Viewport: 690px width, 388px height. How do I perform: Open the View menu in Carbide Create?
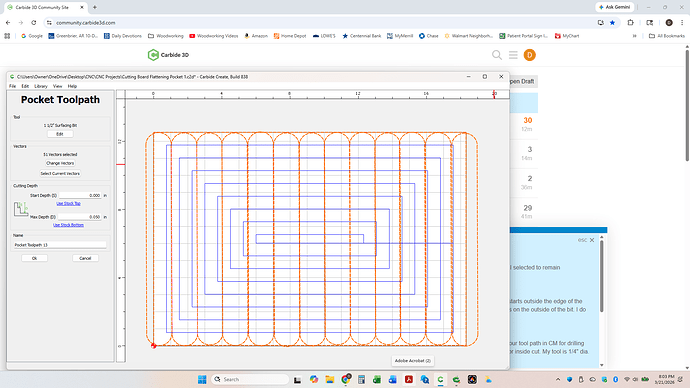tap(58, 86)
